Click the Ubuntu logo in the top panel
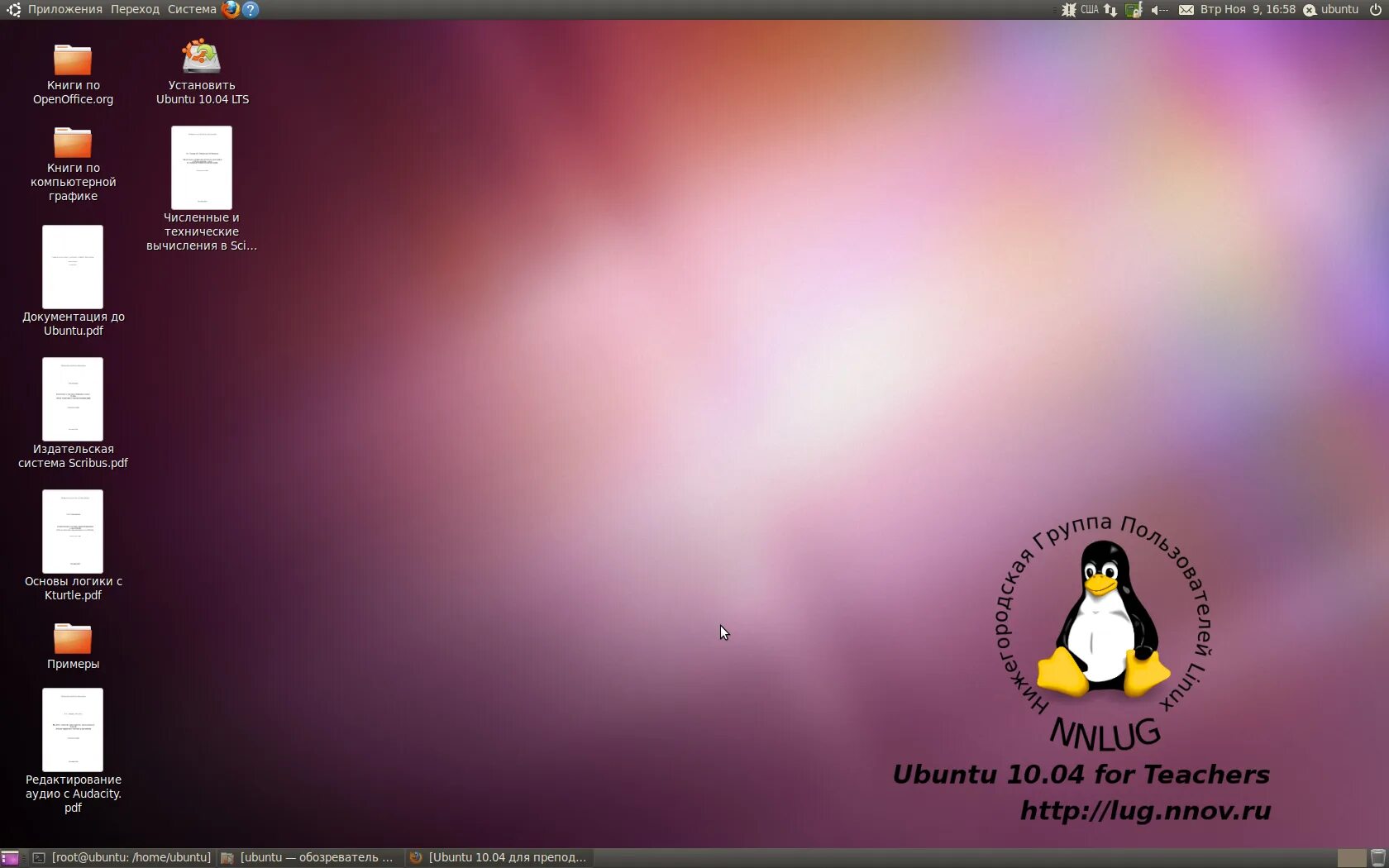This screenshot has height=868, width=1389. click(13, 9)
